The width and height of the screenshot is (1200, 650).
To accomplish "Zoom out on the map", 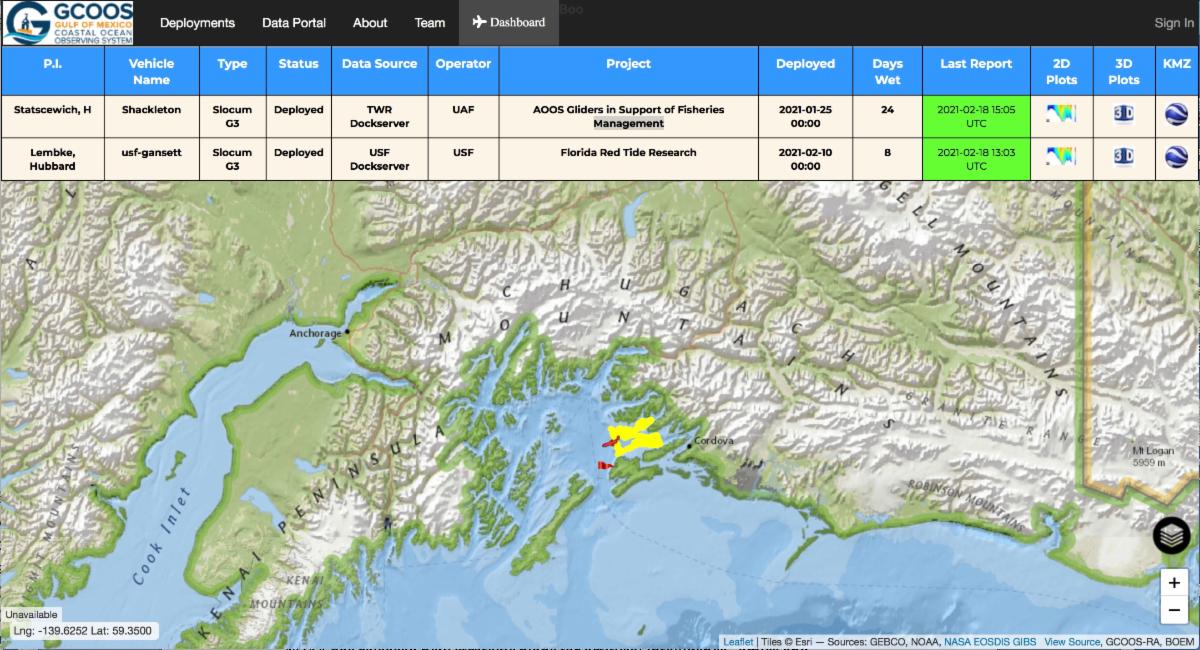I will pyautogui.click(x=1174, y=609).
